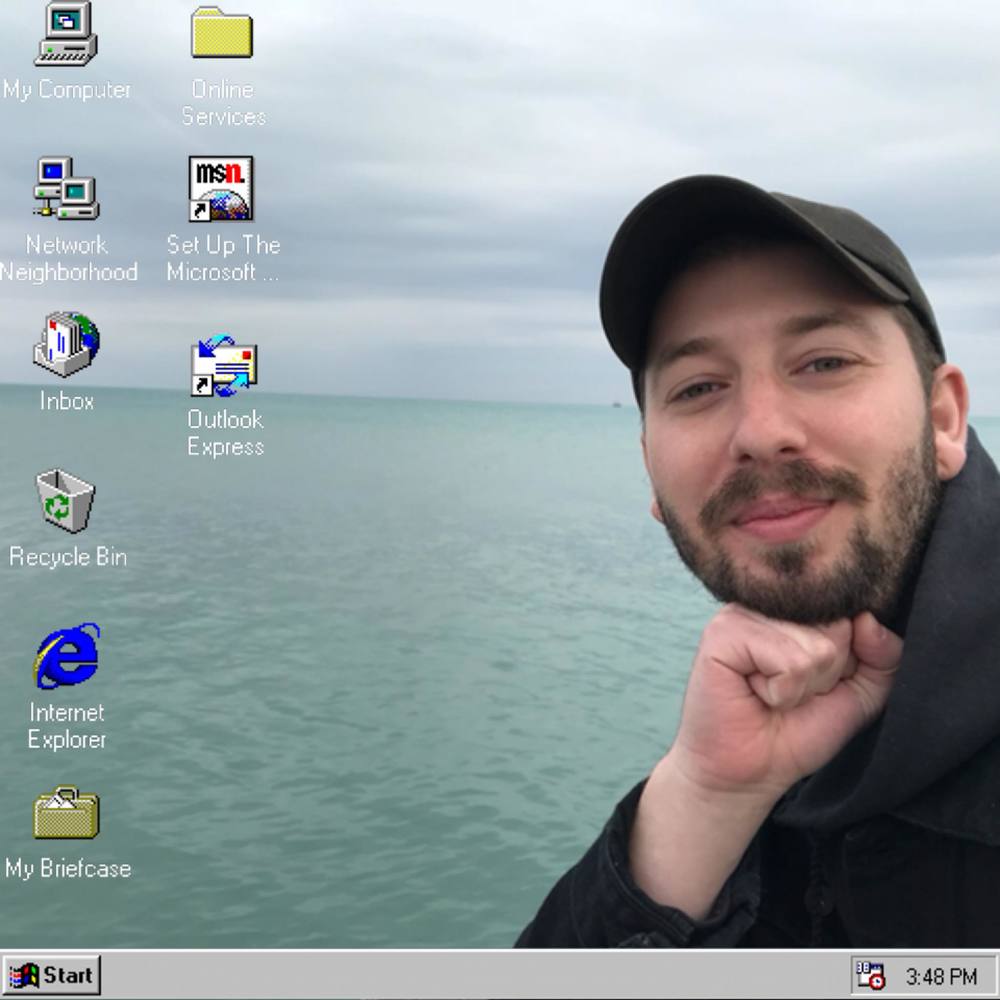Click the MSN setup shortcut icon
This screenshot has width=1000, height=1000.
(x=221, y=189)
